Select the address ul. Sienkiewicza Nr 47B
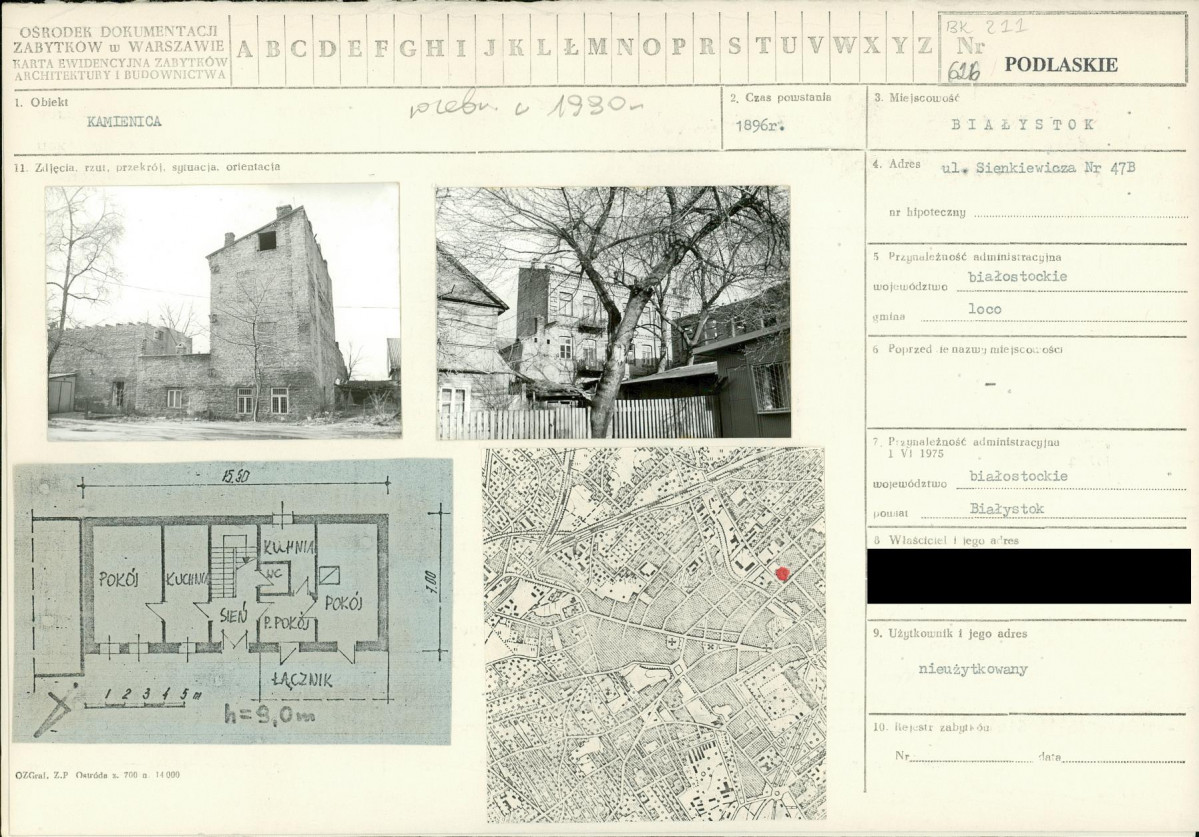This screenshot has height=837, width=1199. 1038,169
